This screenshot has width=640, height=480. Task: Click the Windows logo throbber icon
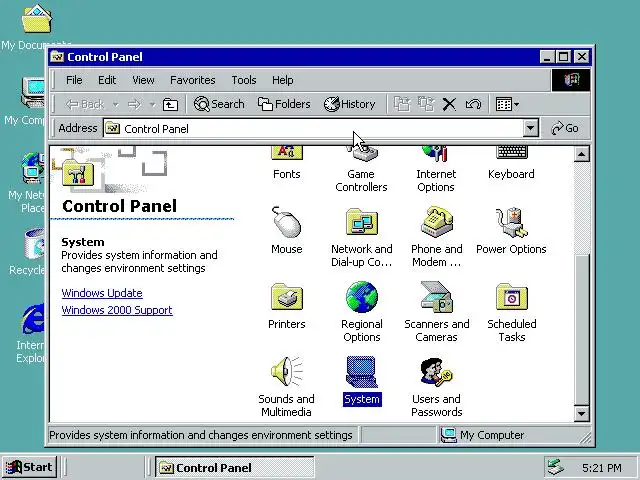coord(571,80)
